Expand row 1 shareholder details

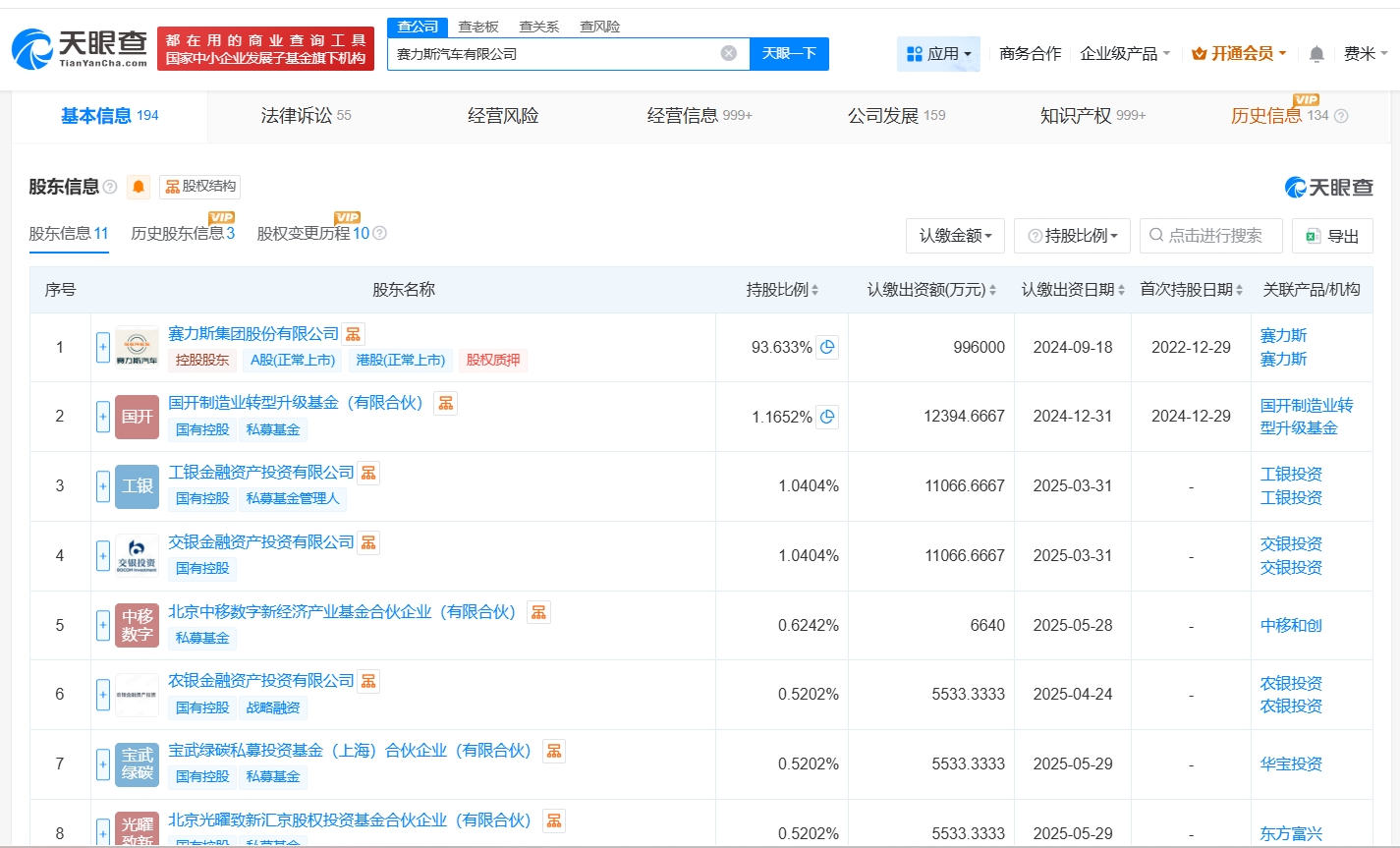point(103,347)
